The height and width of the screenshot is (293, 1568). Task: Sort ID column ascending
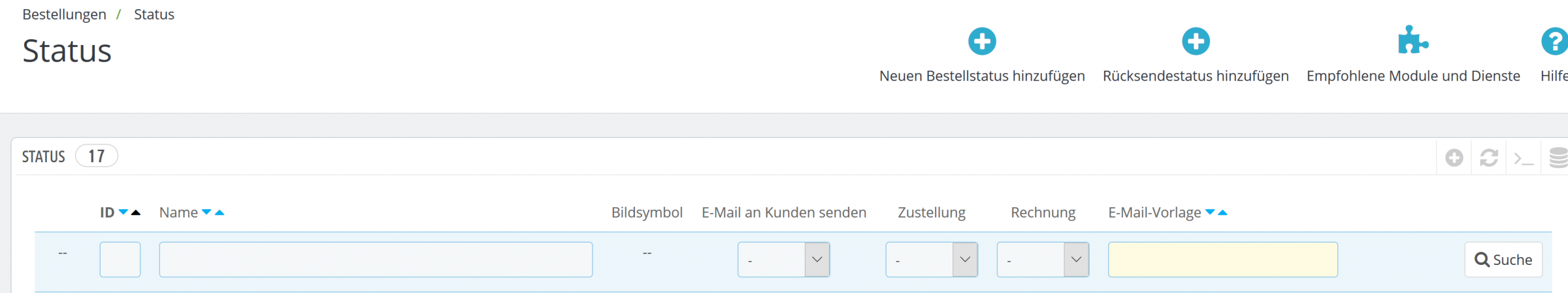point(136,213)
